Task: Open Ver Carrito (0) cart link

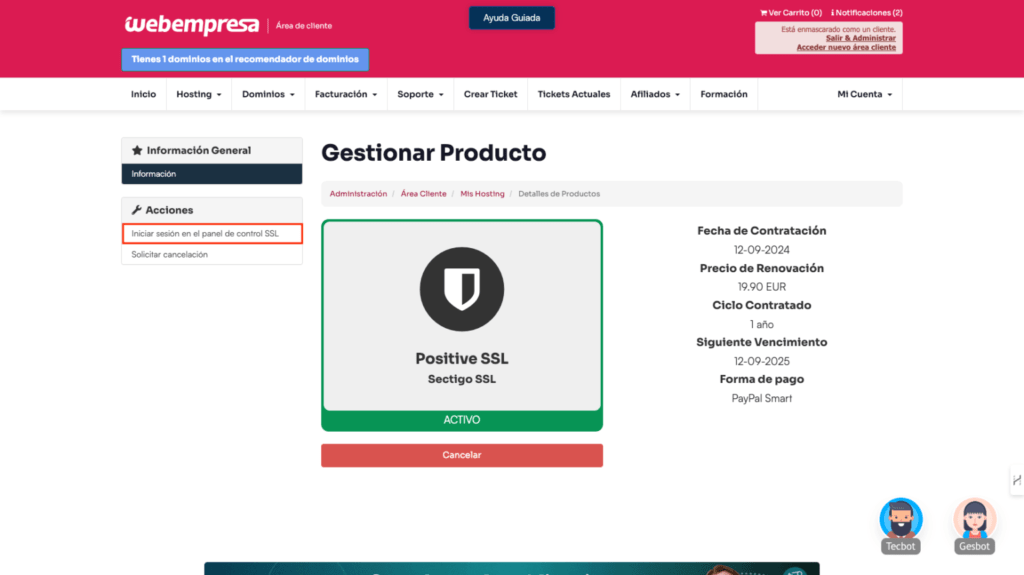Action: click(x=790, y=12)
